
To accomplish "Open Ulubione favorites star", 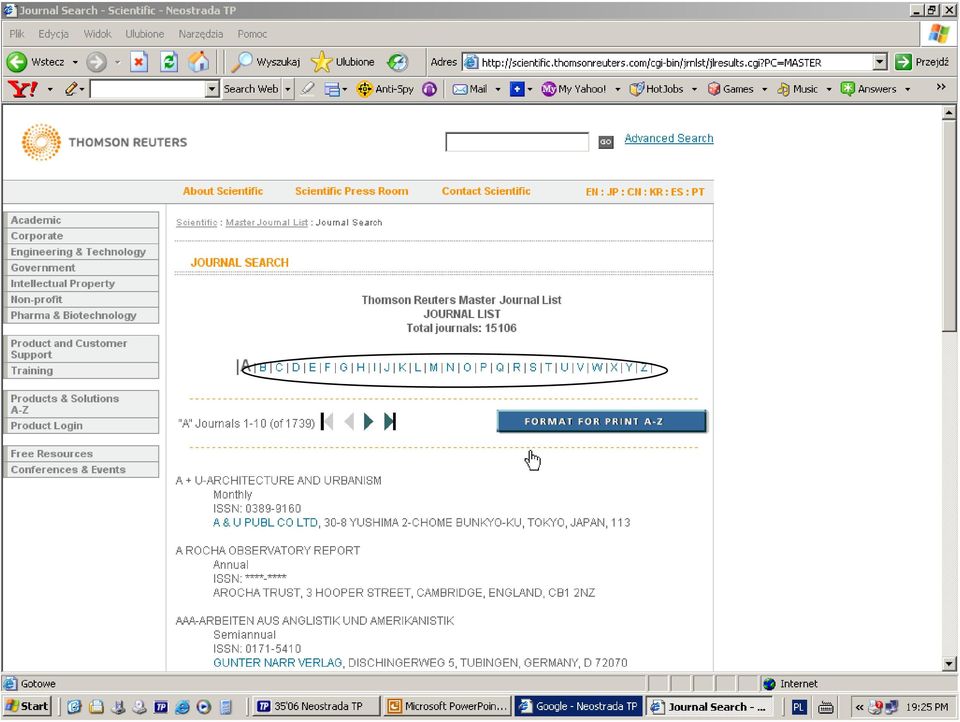I will pos(343,62).
